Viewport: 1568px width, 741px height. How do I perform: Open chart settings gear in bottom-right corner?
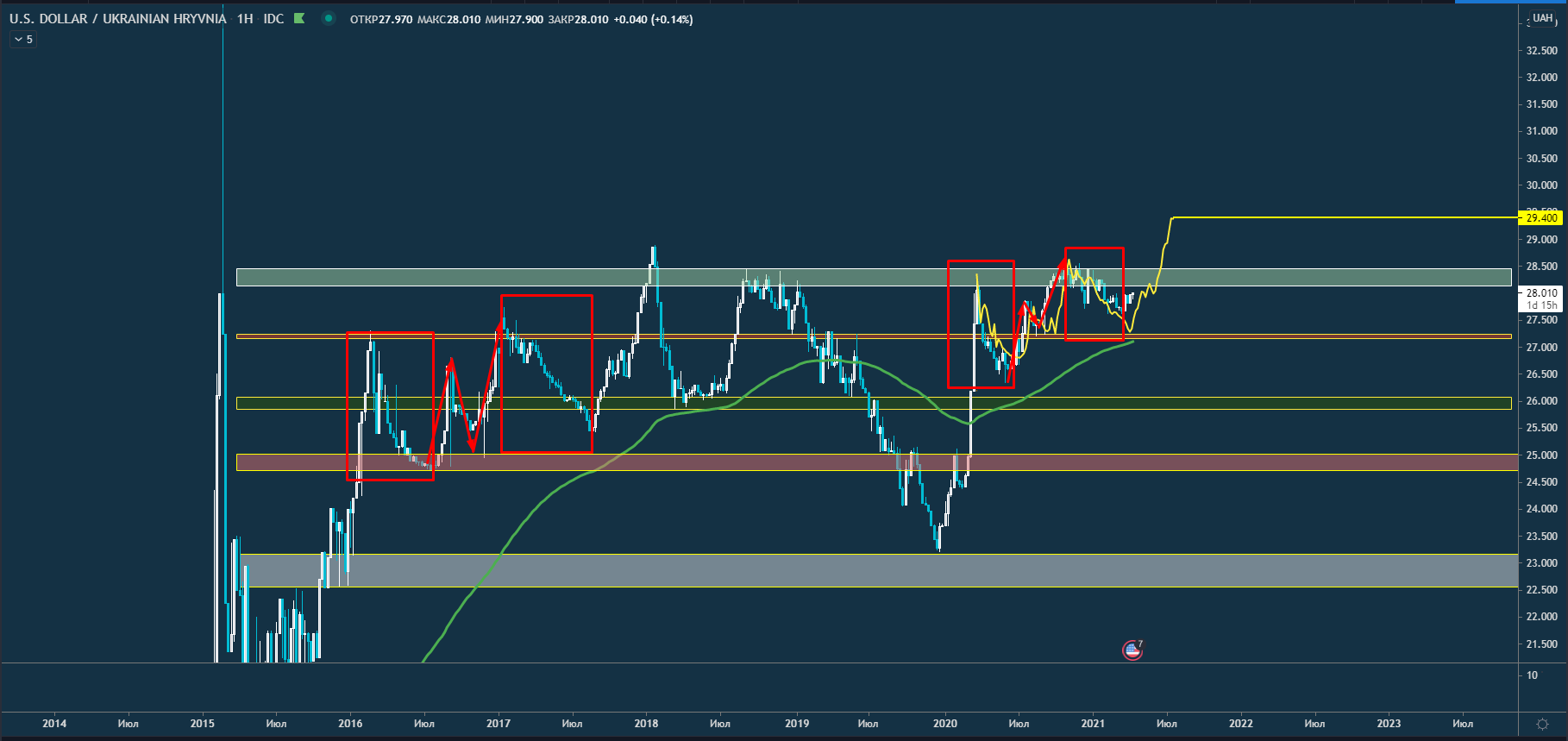click(x=1542, y=724)
